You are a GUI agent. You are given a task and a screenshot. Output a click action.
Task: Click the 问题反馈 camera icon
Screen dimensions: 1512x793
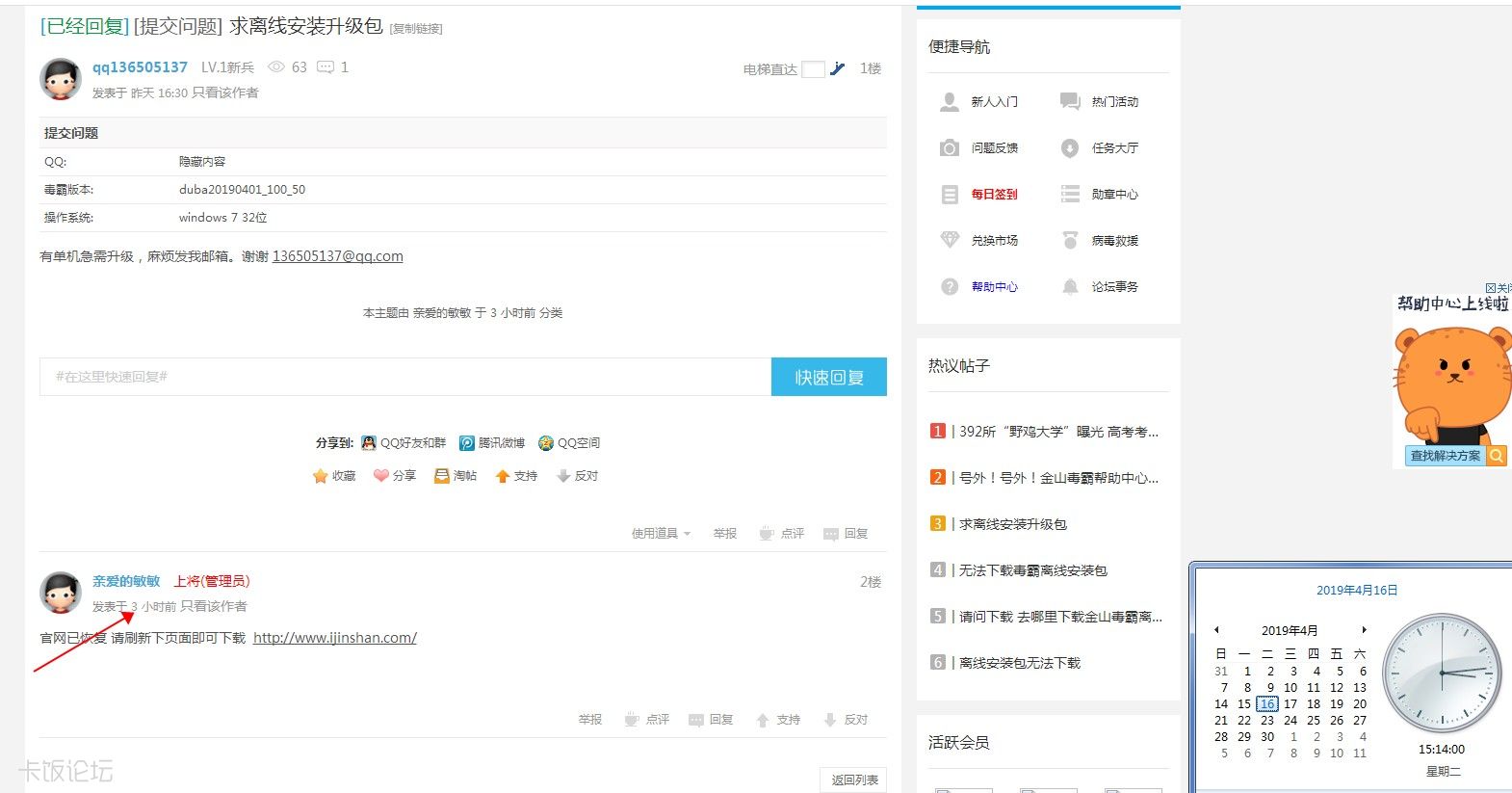[x=950, y=147]
